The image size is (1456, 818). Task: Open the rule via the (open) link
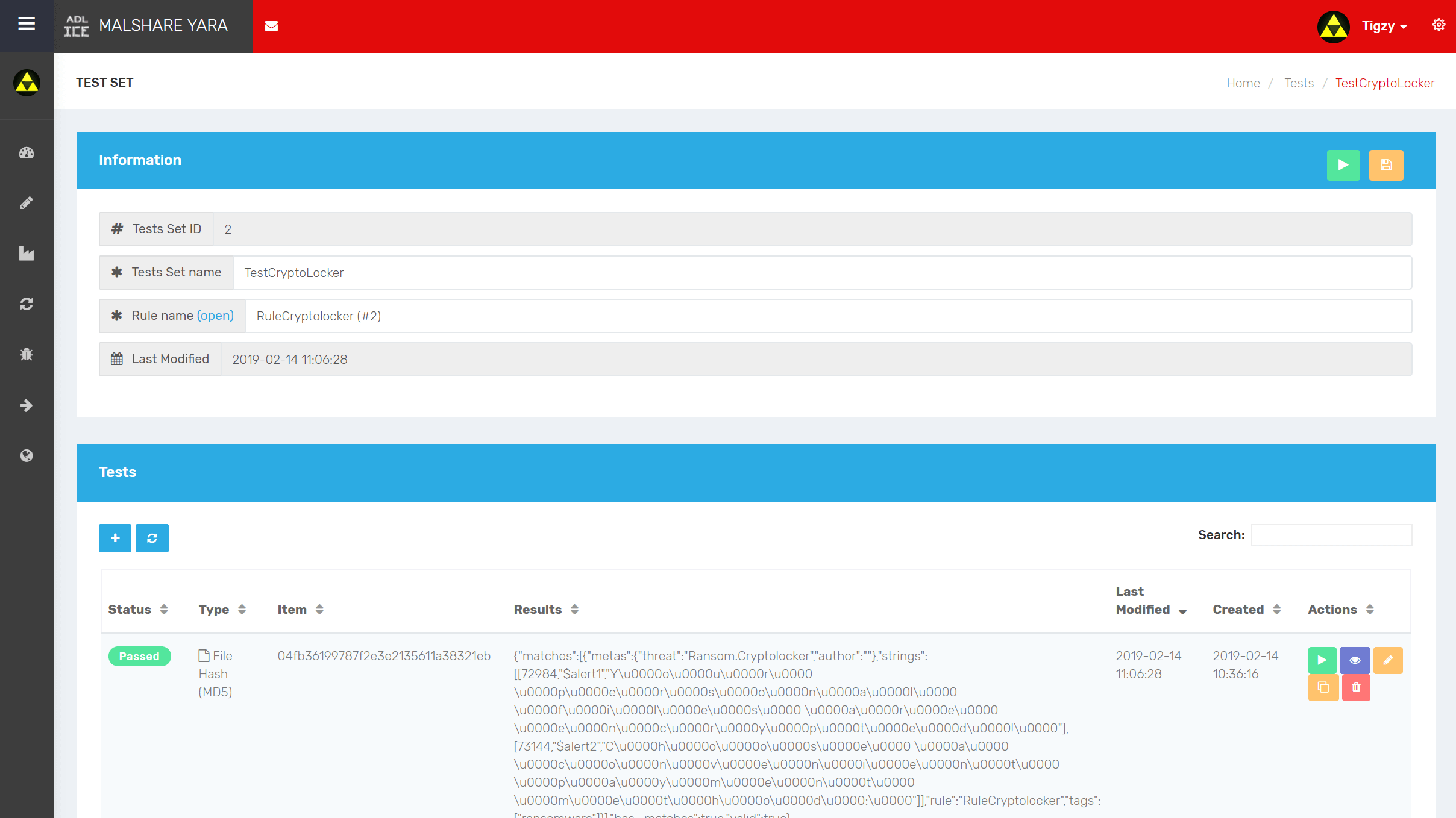215,316
